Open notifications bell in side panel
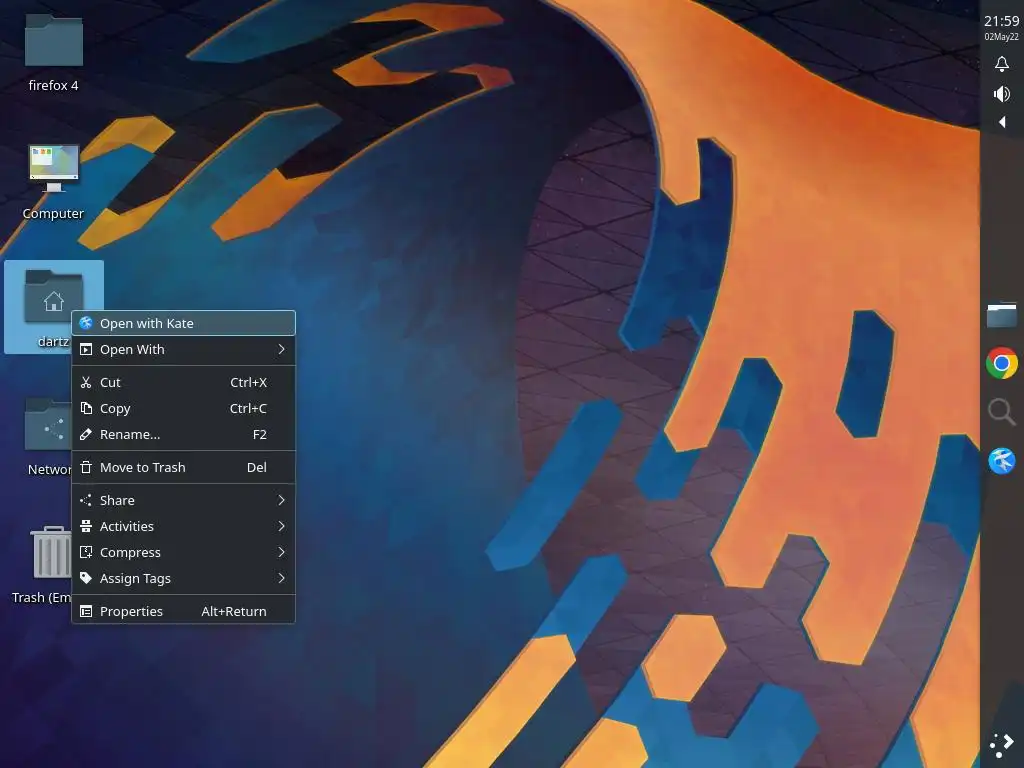Screen dimensions: 1024x768 1001,64
